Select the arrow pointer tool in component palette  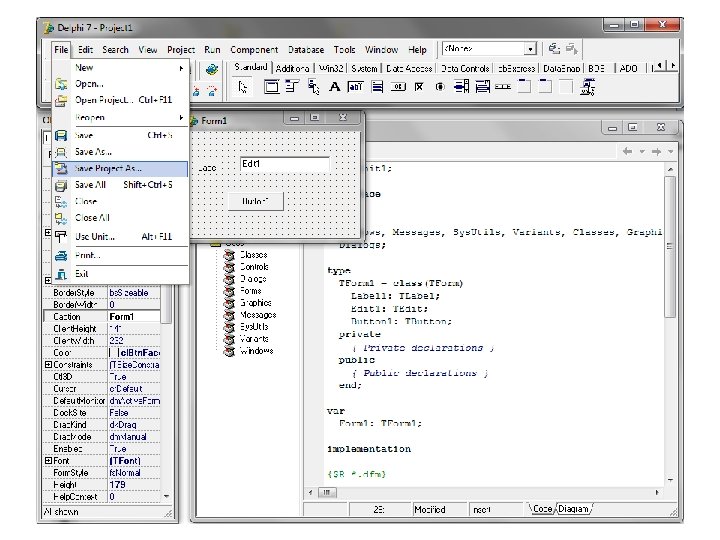coord(243,88)
